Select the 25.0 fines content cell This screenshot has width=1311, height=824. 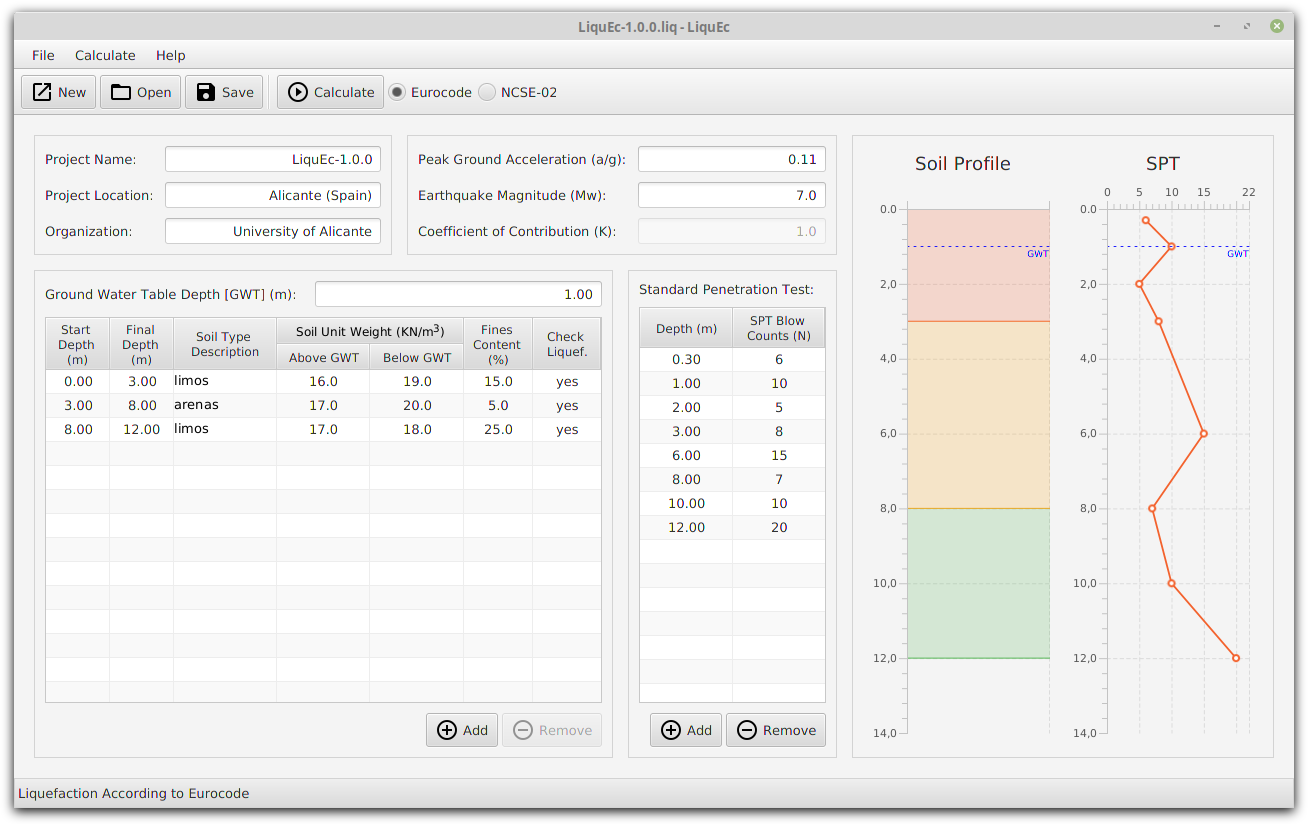click(498, 429)
